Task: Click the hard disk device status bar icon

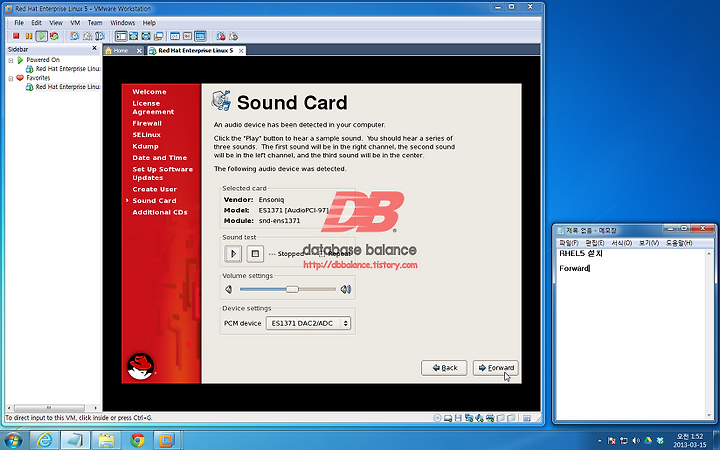Action: click(448, 418)
